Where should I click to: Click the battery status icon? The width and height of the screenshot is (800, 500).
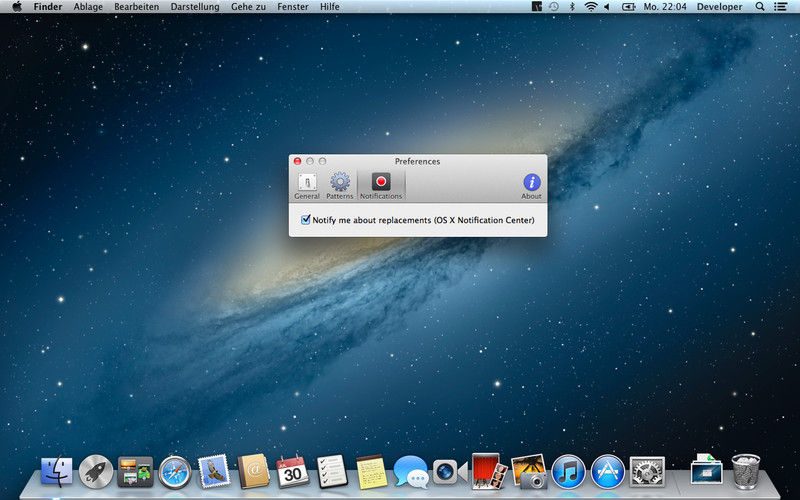coord(628,7)
